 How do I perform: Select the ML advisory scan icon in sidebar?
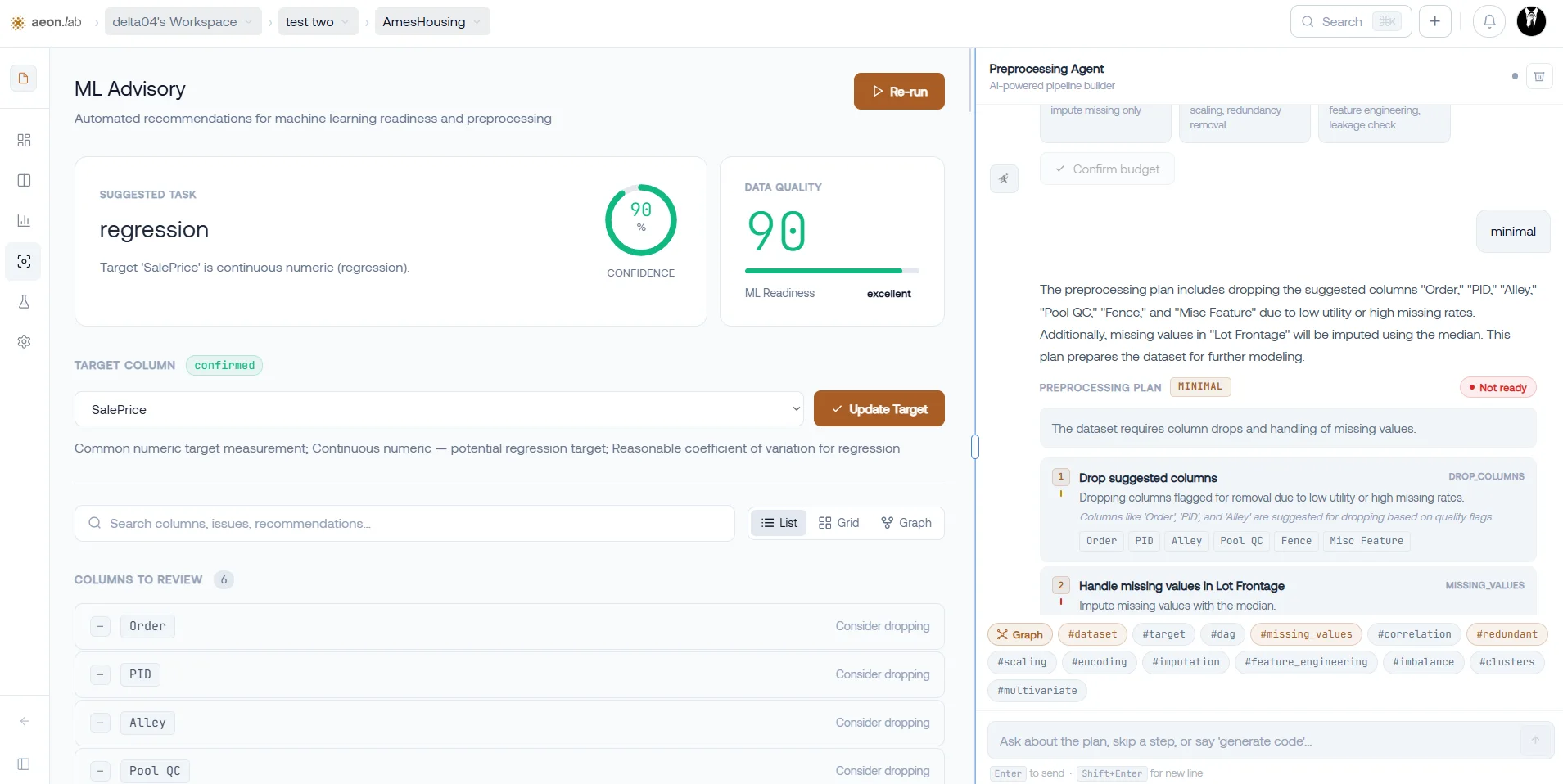click(x=24, y=261)
